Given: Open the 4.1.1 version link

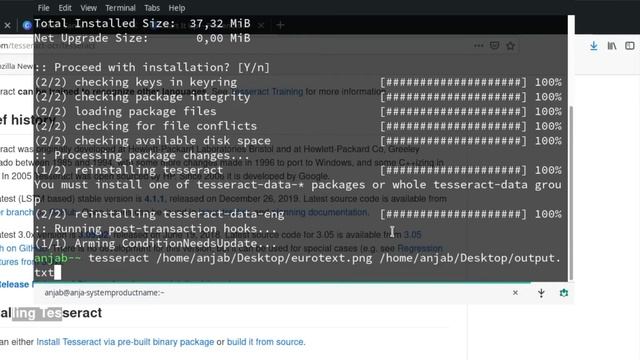Looking at the screenshot, I should coord(154,199).
